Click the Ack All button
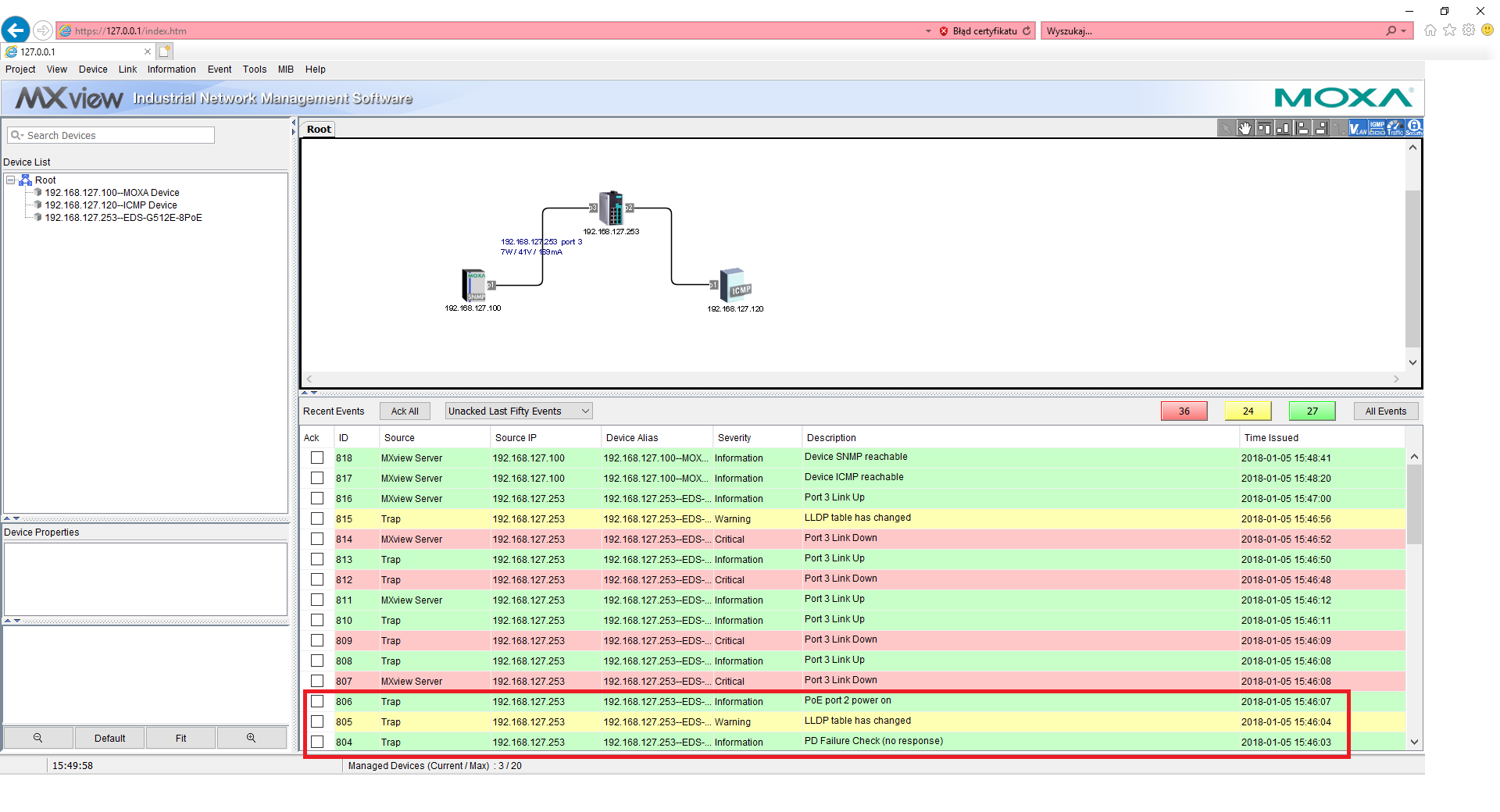The image size is (1500, 812). click(405, 411)
